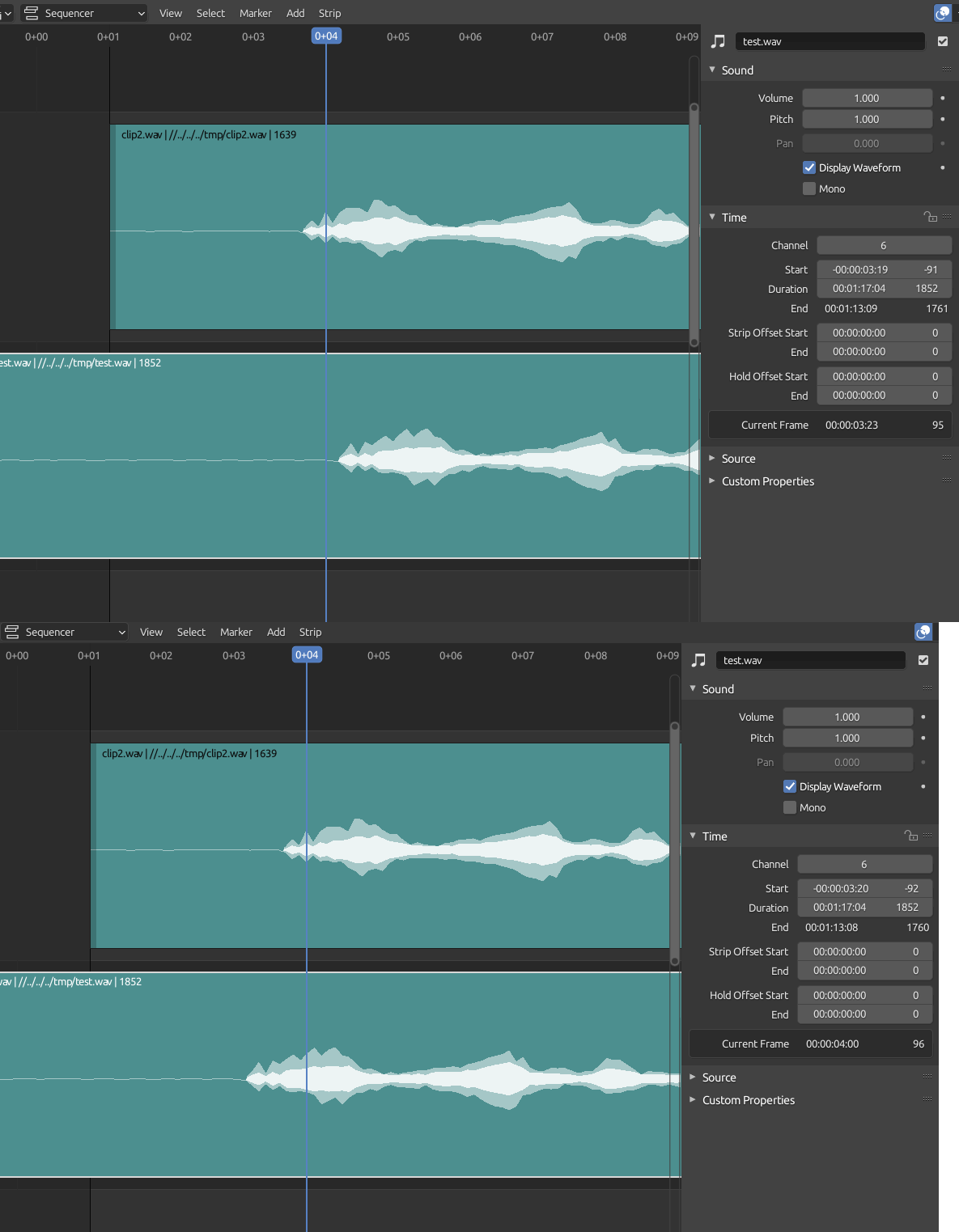Click upper Sound panel header drag grip
959x1232 pixels.
point(947,70)
